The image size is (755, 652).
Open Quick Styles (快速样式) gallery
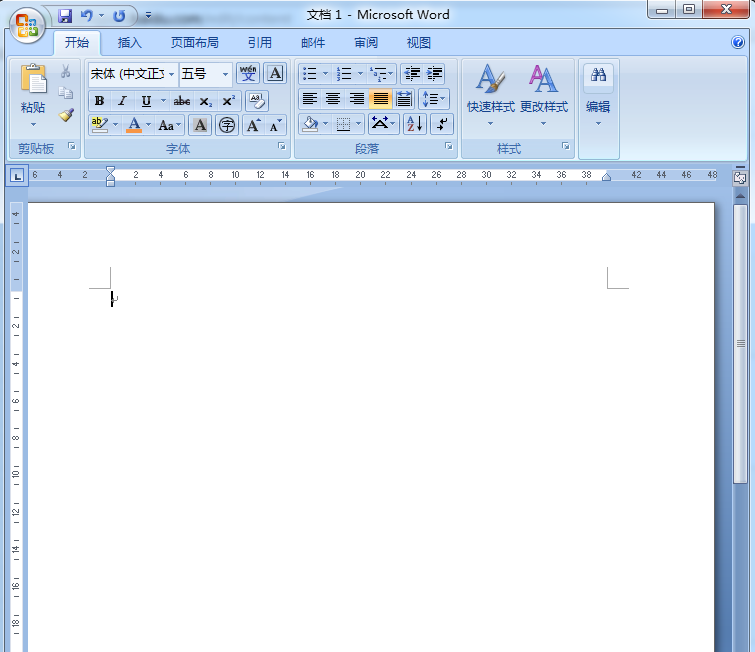click(x=491, y=94)
